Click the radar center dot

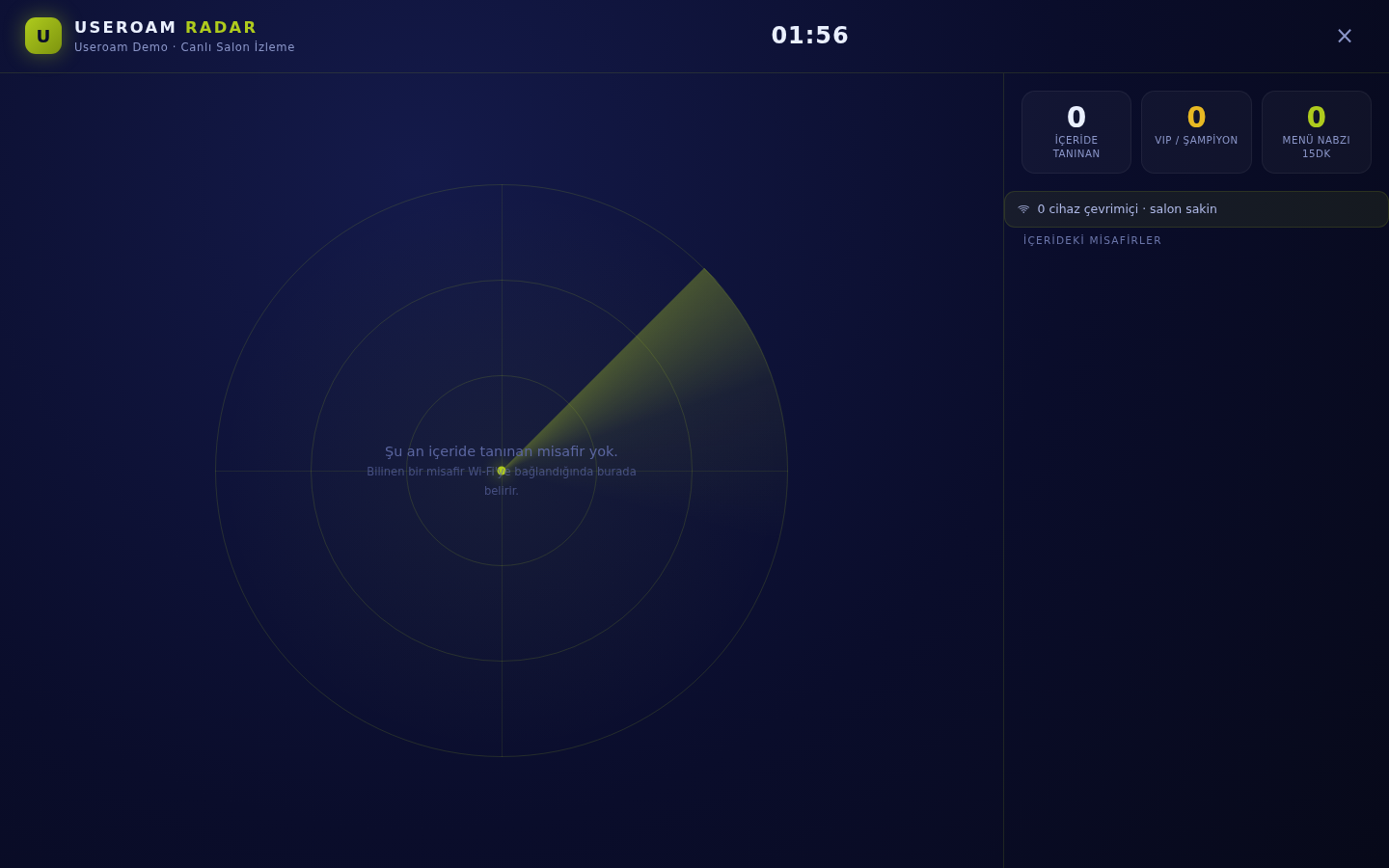tap(502, 471)
